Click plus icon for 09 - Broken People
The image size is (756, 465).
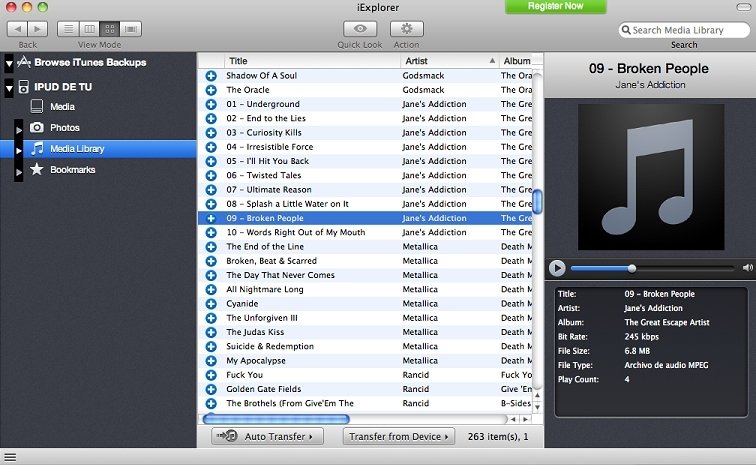click(211, 218)
